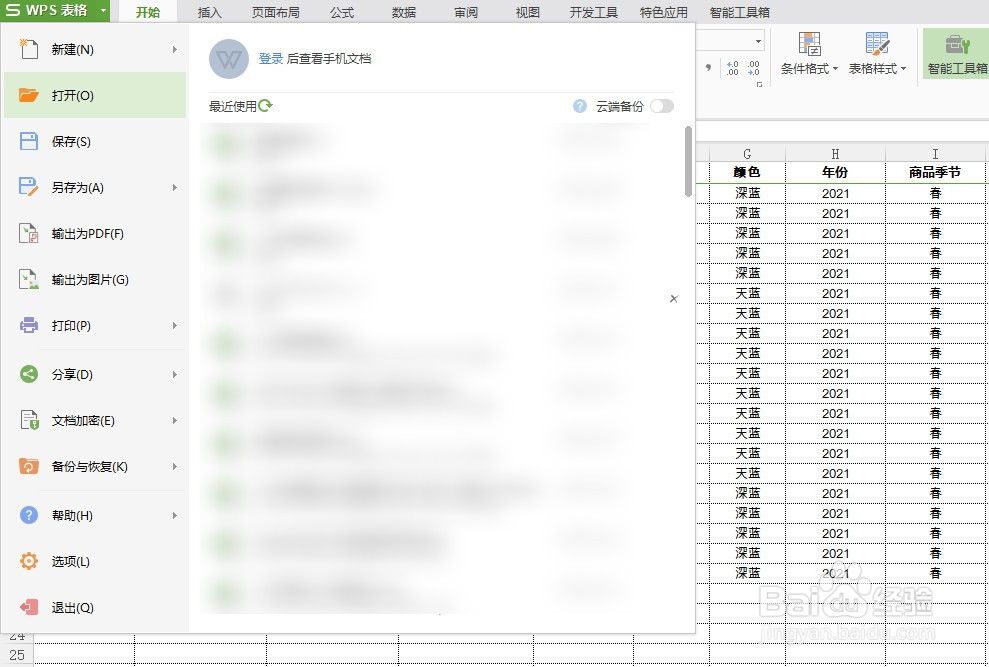Select the column H header

point(835,153)
